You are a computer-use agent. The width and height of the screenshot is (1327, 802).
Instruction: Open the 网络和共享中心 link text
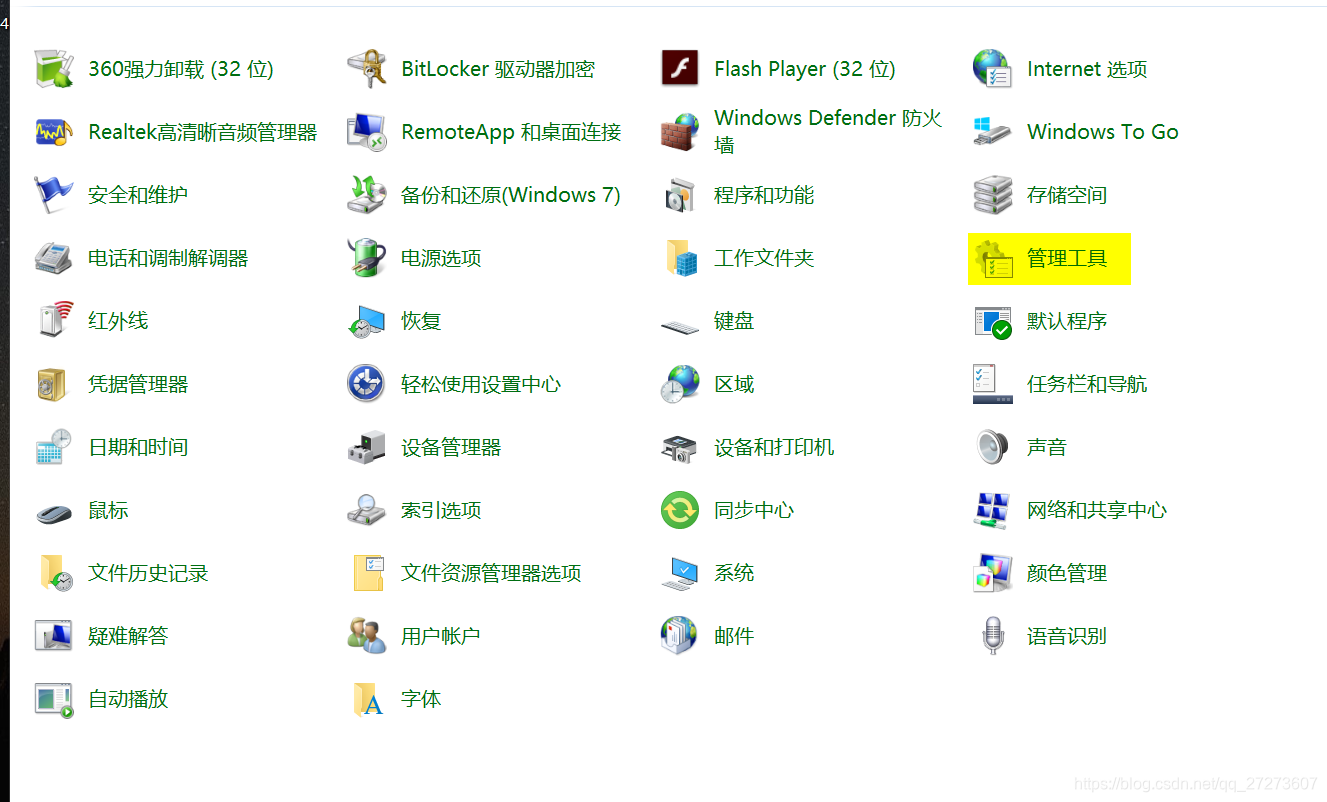pos(1097,510)
